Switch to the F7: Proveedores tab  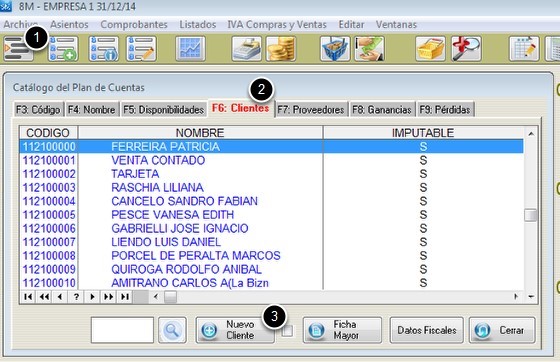point(310,110)
